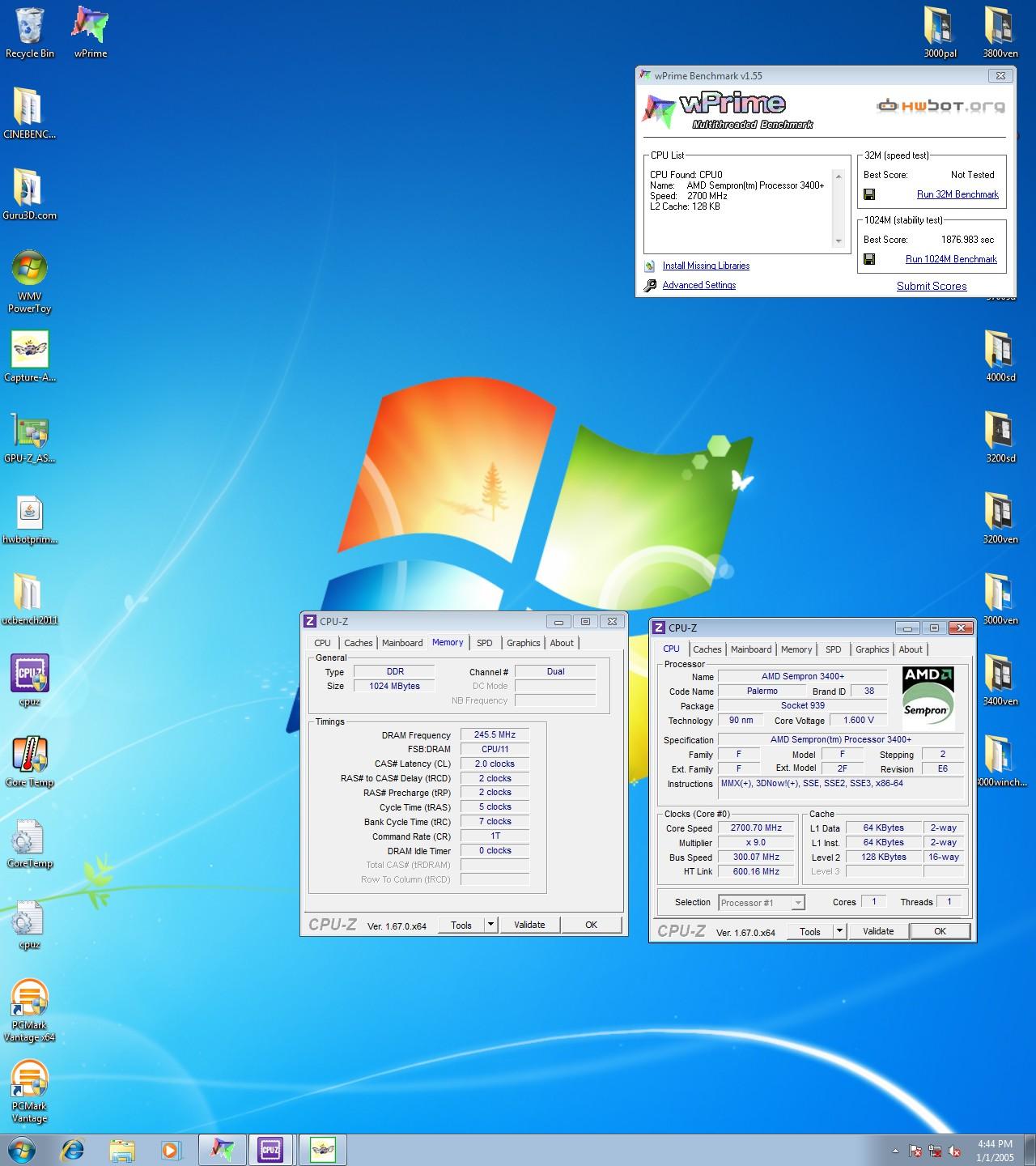Open Internet Explorer from the taskbar
The image size is (1036, 1166).
pos(73,1150)
